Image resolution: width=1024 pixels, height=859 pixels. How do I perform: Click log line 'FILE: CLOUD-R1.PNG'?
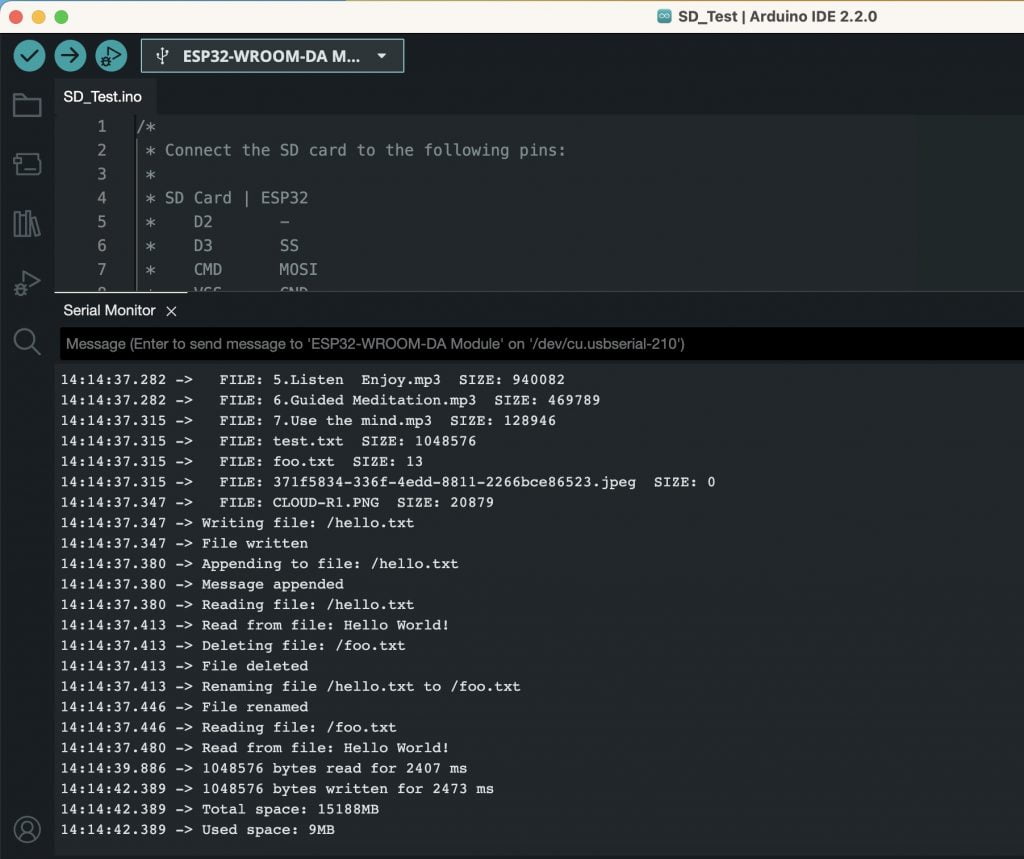coord(277,502)
